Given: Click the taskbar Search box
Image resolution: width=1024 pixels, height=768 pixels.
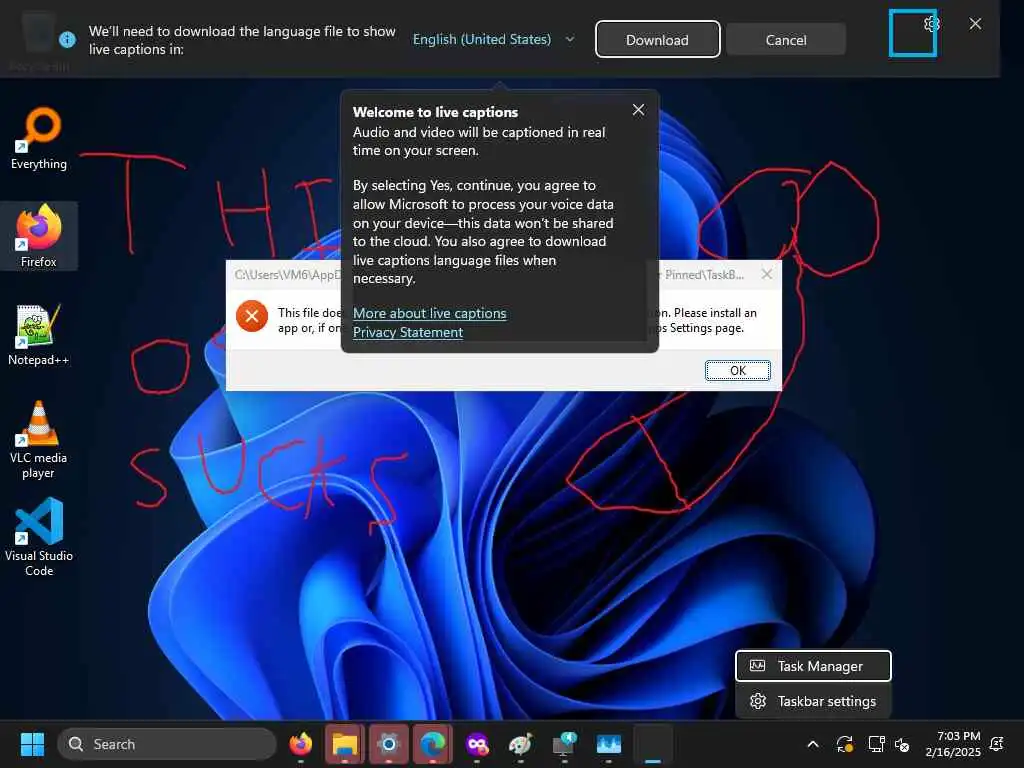Looking at the screenshot, I should 167,744.
